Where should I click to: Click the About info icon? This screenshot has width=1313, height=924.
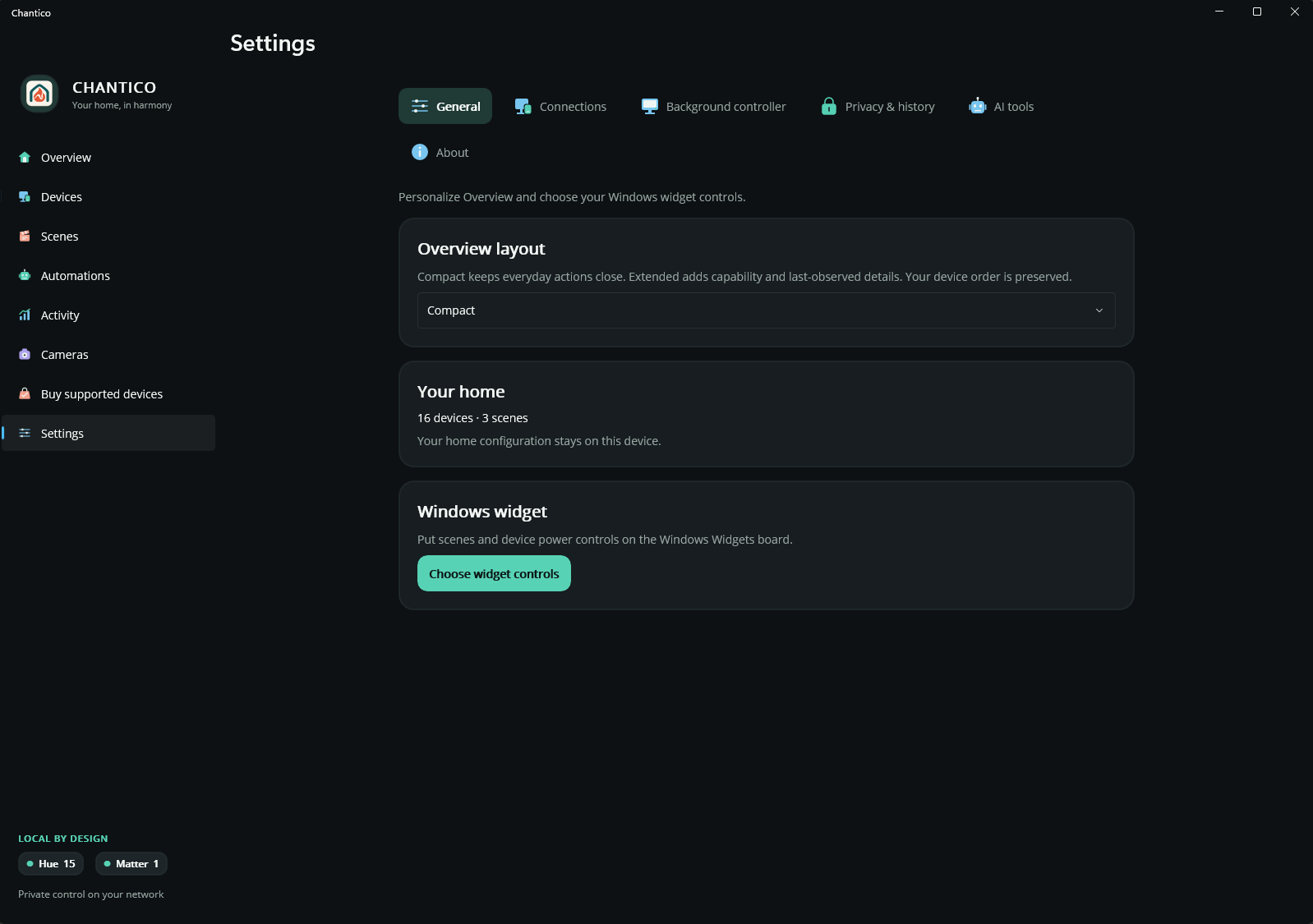(x=420, y=152)
